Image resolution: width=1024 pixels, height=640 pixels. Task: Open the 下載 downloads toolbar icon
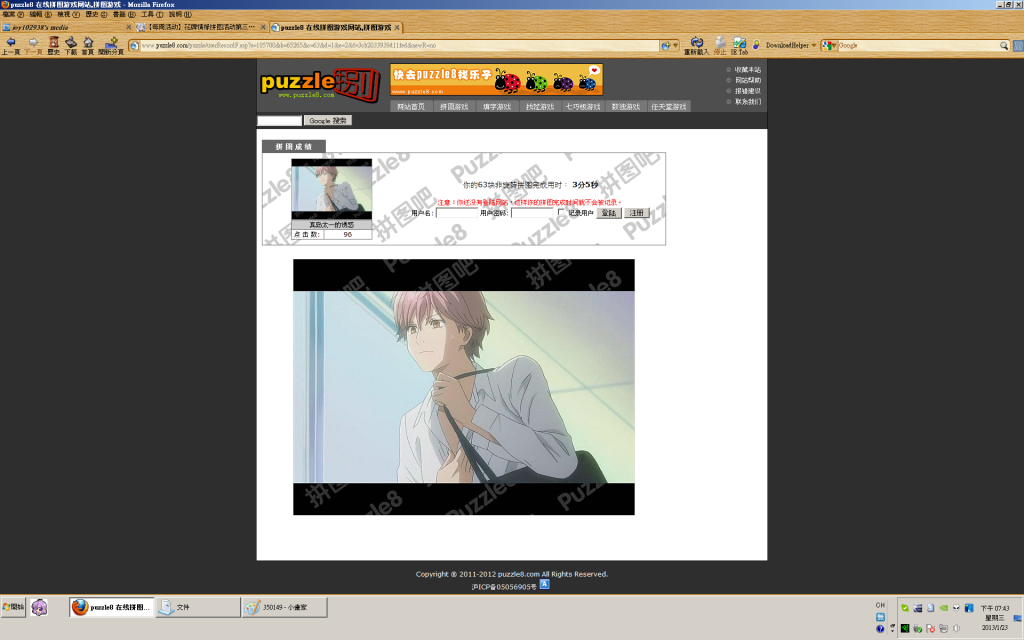coord(71,44)
